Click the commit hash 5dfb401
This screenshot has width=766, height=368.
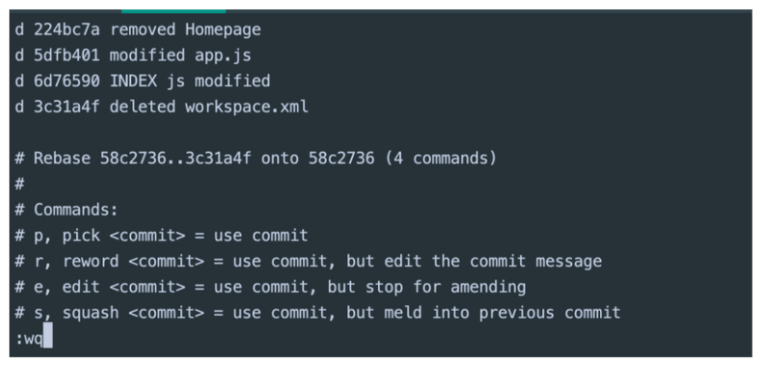coord(66,55)
